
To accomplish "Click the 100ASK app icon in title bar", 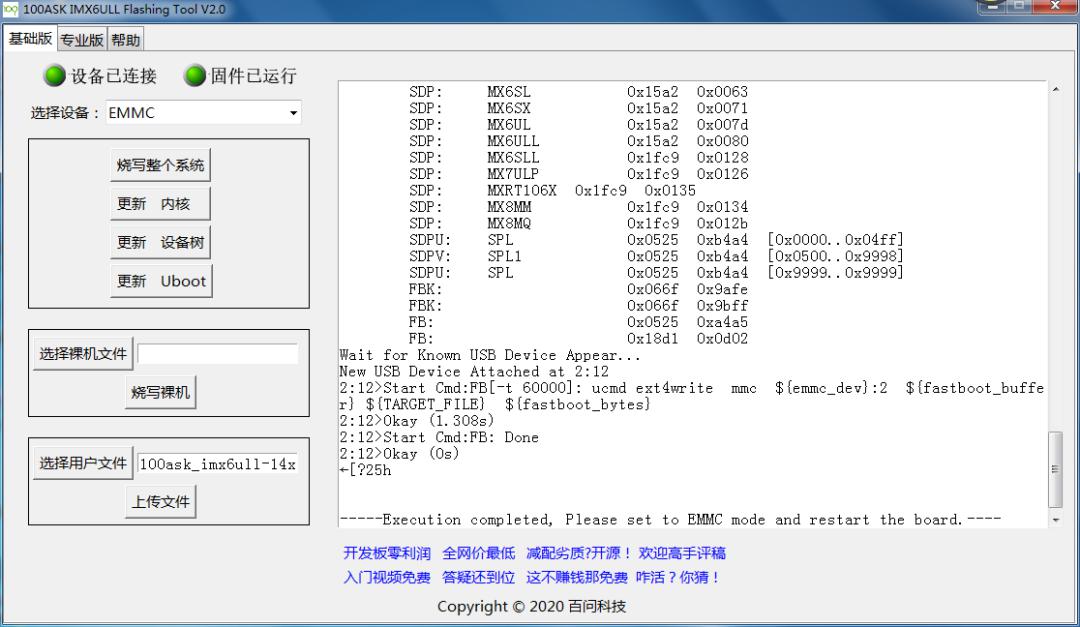I will [10, 10].
